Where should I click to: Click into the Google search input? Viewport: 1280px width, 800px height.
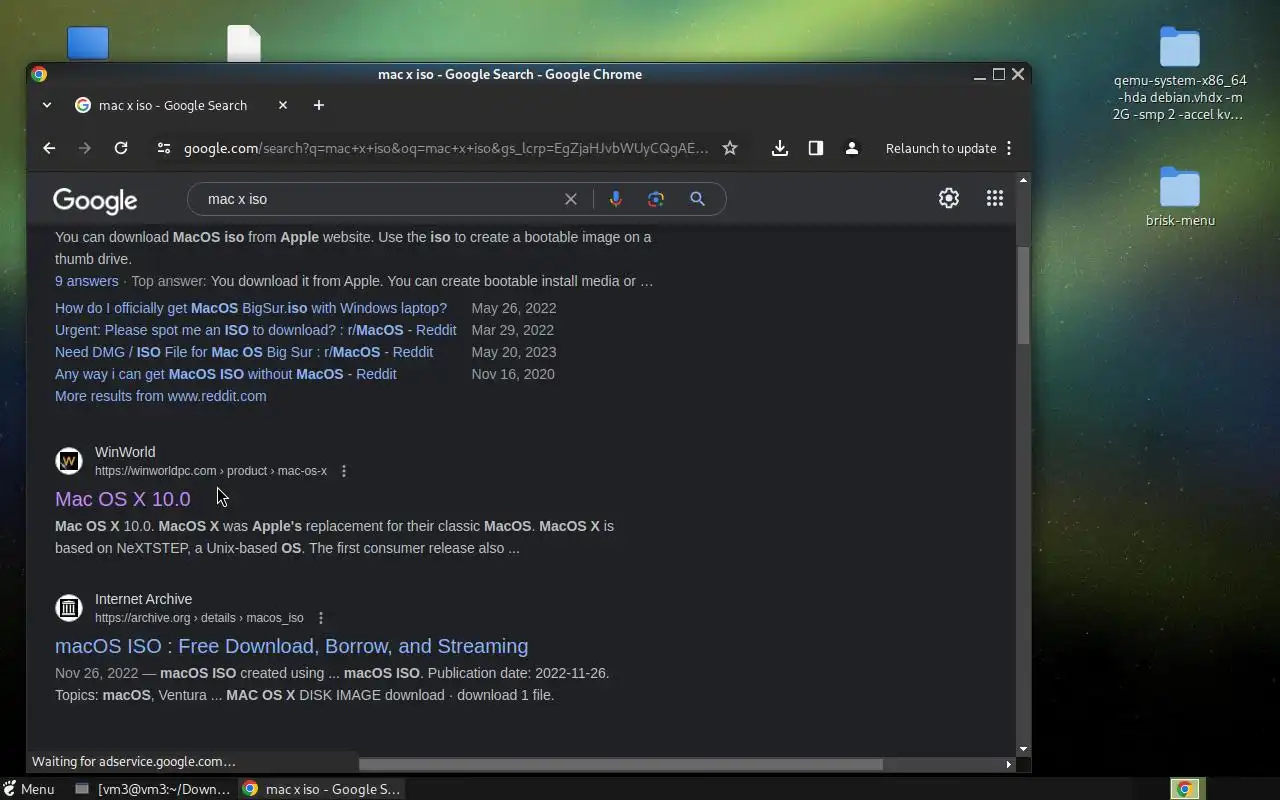click(380, 199)
